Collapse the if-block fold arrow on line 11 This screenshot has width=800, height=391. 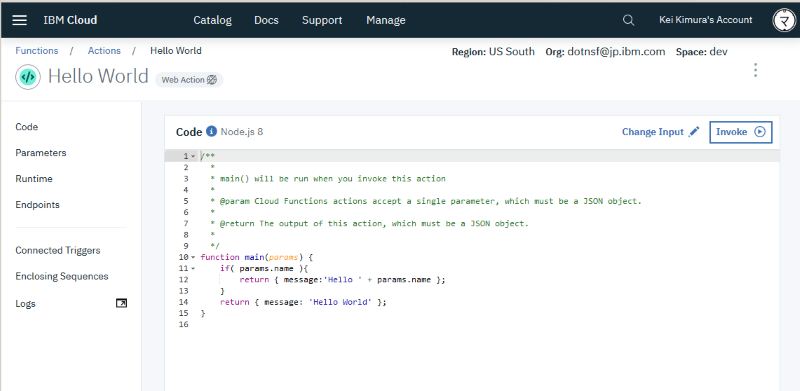pyautogui.click(x=193, y=268)
